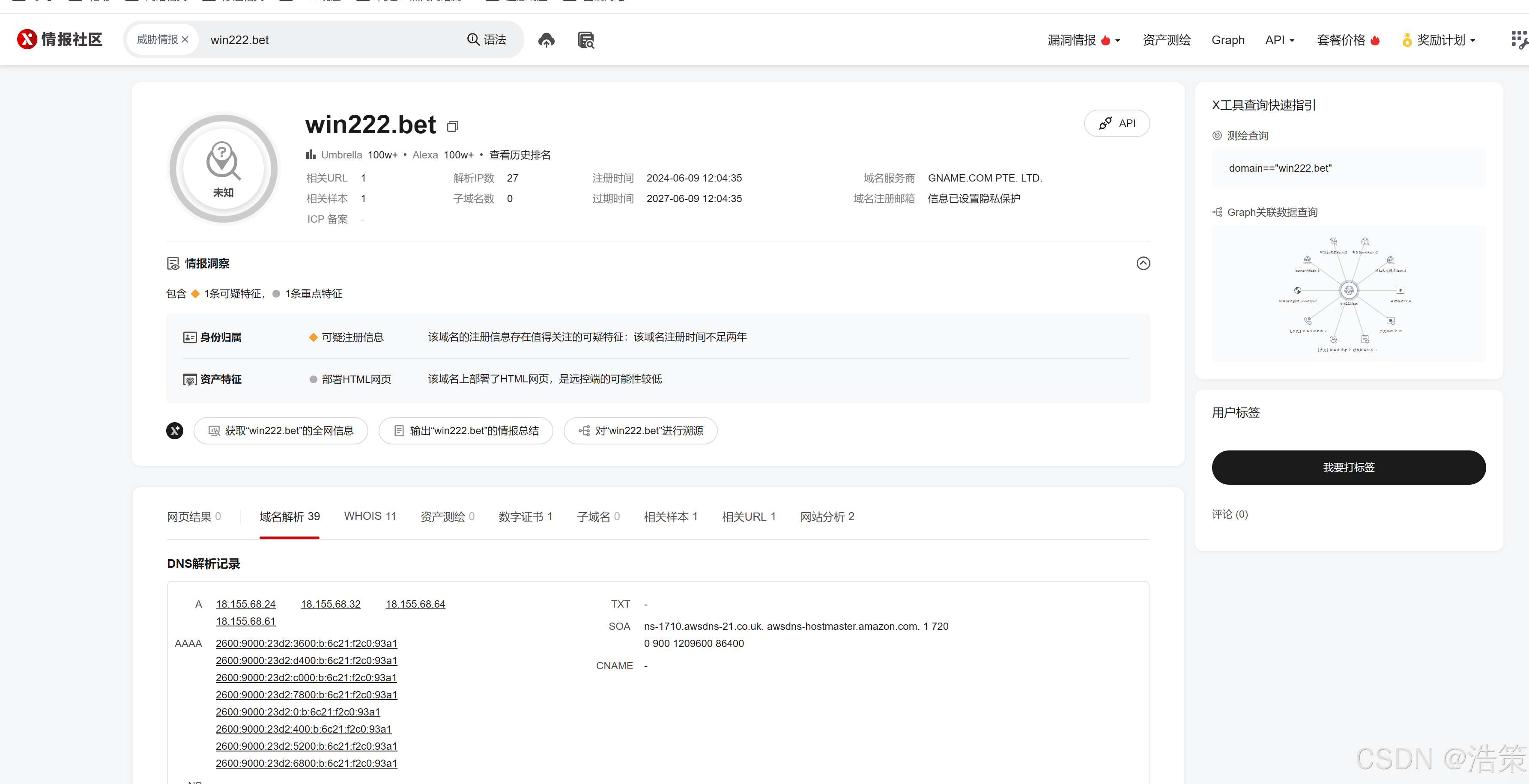Image resolution: width=1529 pixels, height=784 pixels.
Task: Click the cloud upload icon
Action: tap(546, 40)
